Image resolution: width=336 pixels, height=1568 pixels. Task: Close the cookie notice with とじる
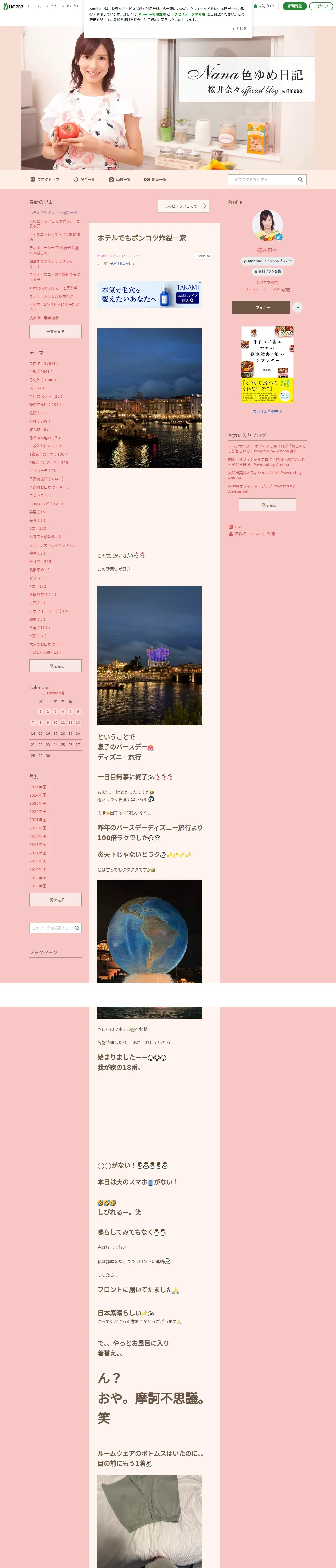click(x=239, y=28)
